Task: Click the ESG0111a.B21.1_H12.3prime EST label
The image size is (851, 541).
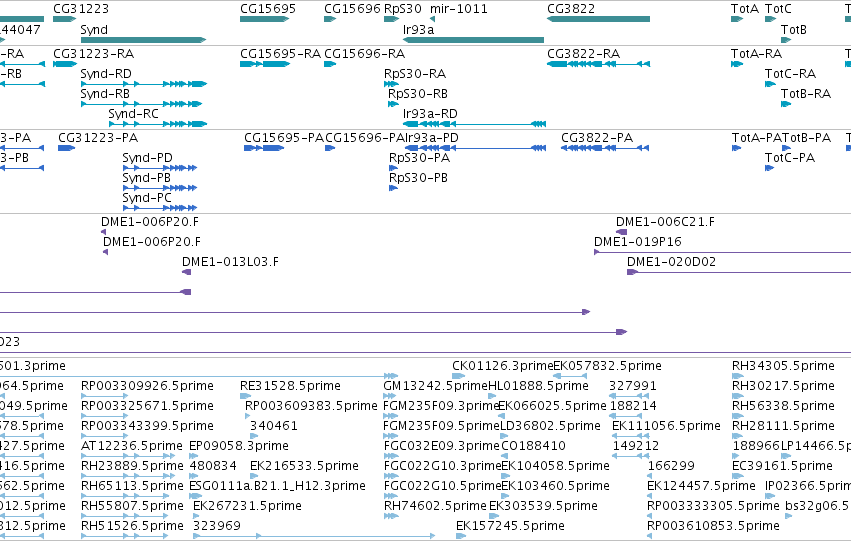Action: coord(277,486)
